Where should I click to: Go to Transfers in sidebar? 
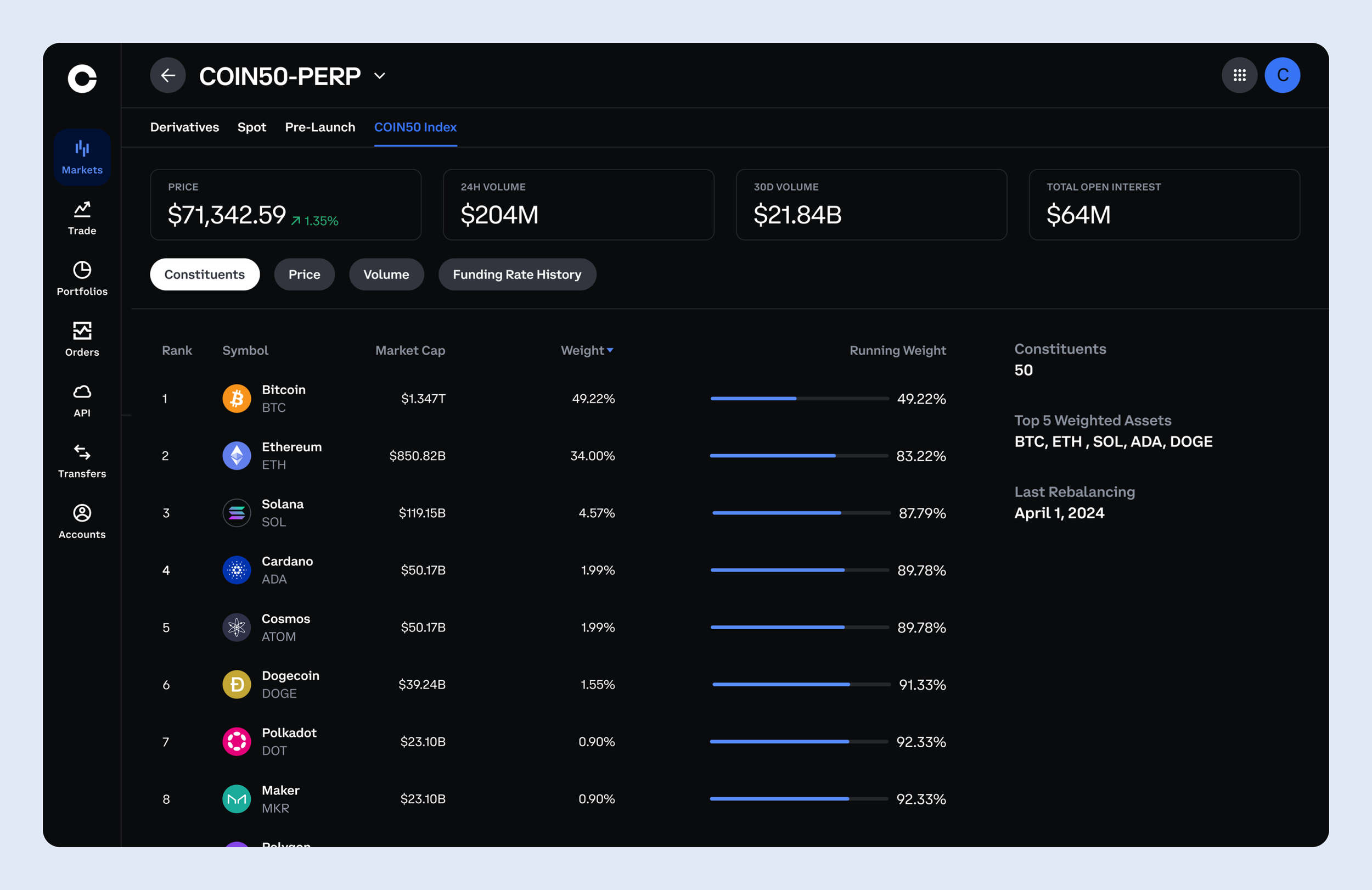(82, 461)
